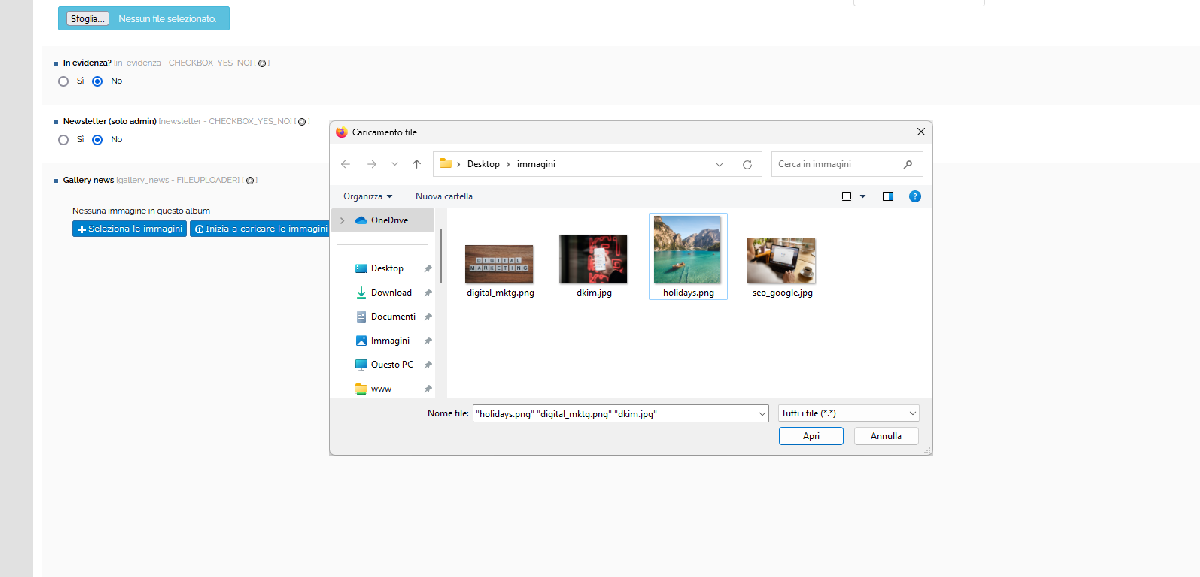
Task: Select No for Newsletter option
Action: 98,139
